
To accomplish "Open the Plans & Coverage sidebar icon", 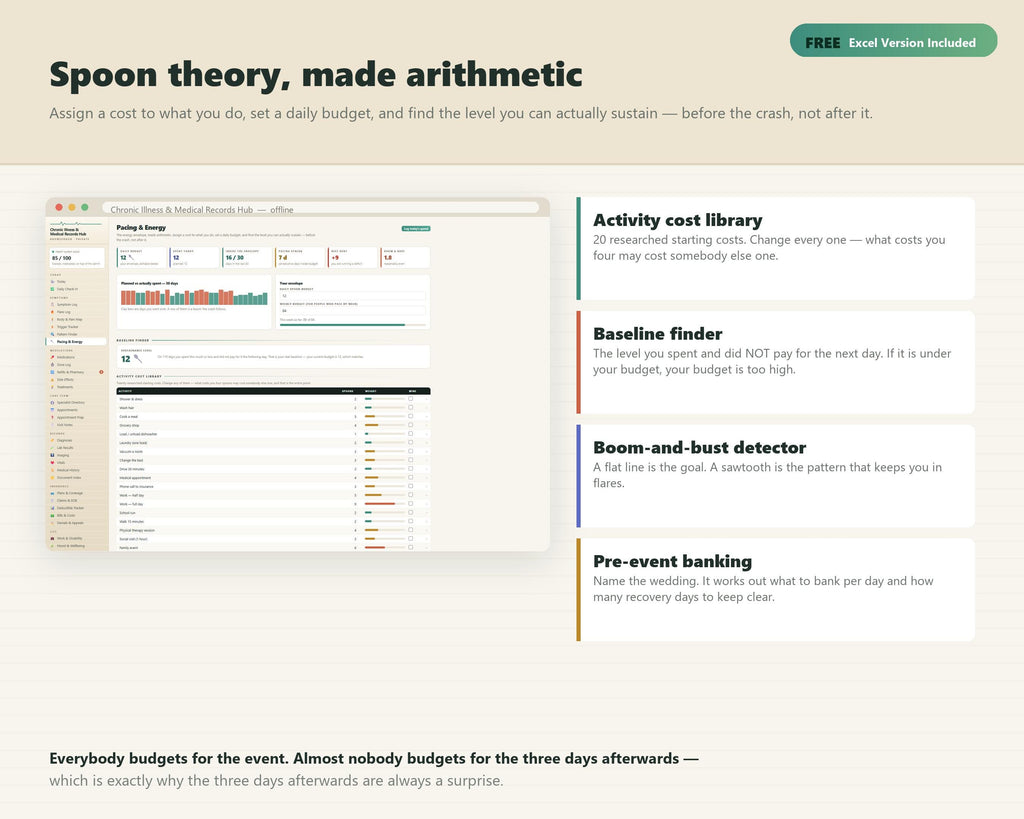I will [52, 493].
